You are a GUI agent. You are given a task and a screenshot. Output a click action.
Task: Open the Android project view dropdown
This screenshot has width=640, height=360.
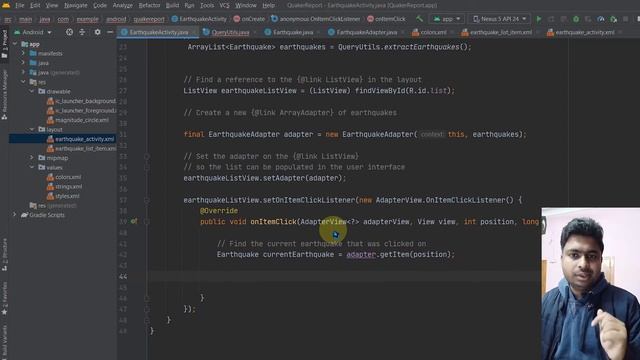tap(33, 32)
